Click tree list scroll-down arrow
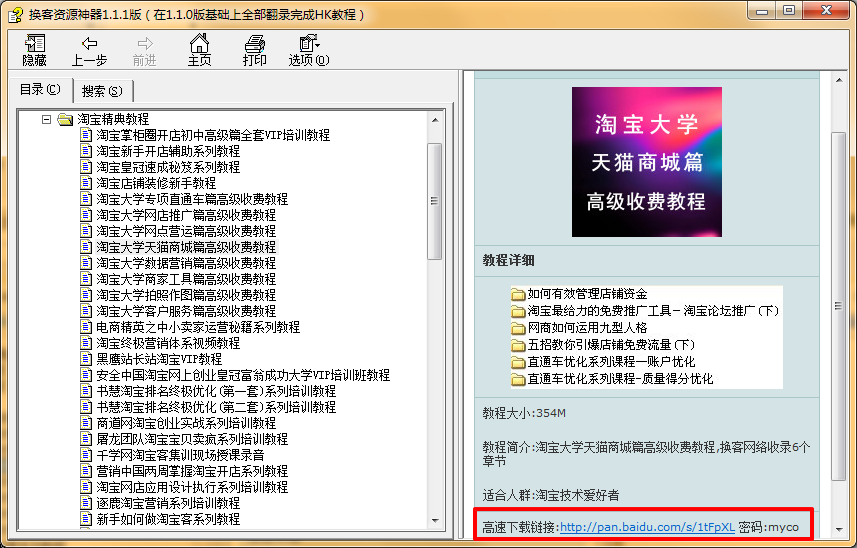The height and width of the screenshot is (548, 857). pyautogui.click(x=435, y=521)
